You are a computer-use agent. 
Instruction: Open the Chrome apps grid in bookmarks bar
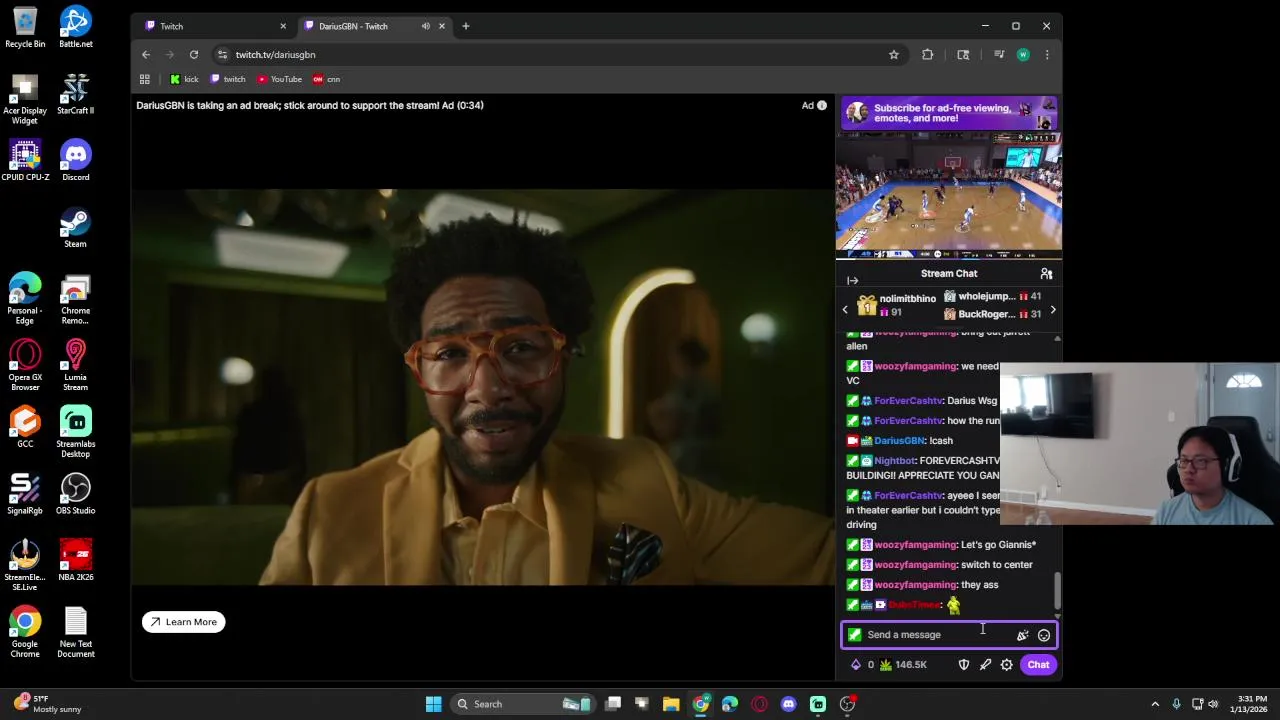145,79
